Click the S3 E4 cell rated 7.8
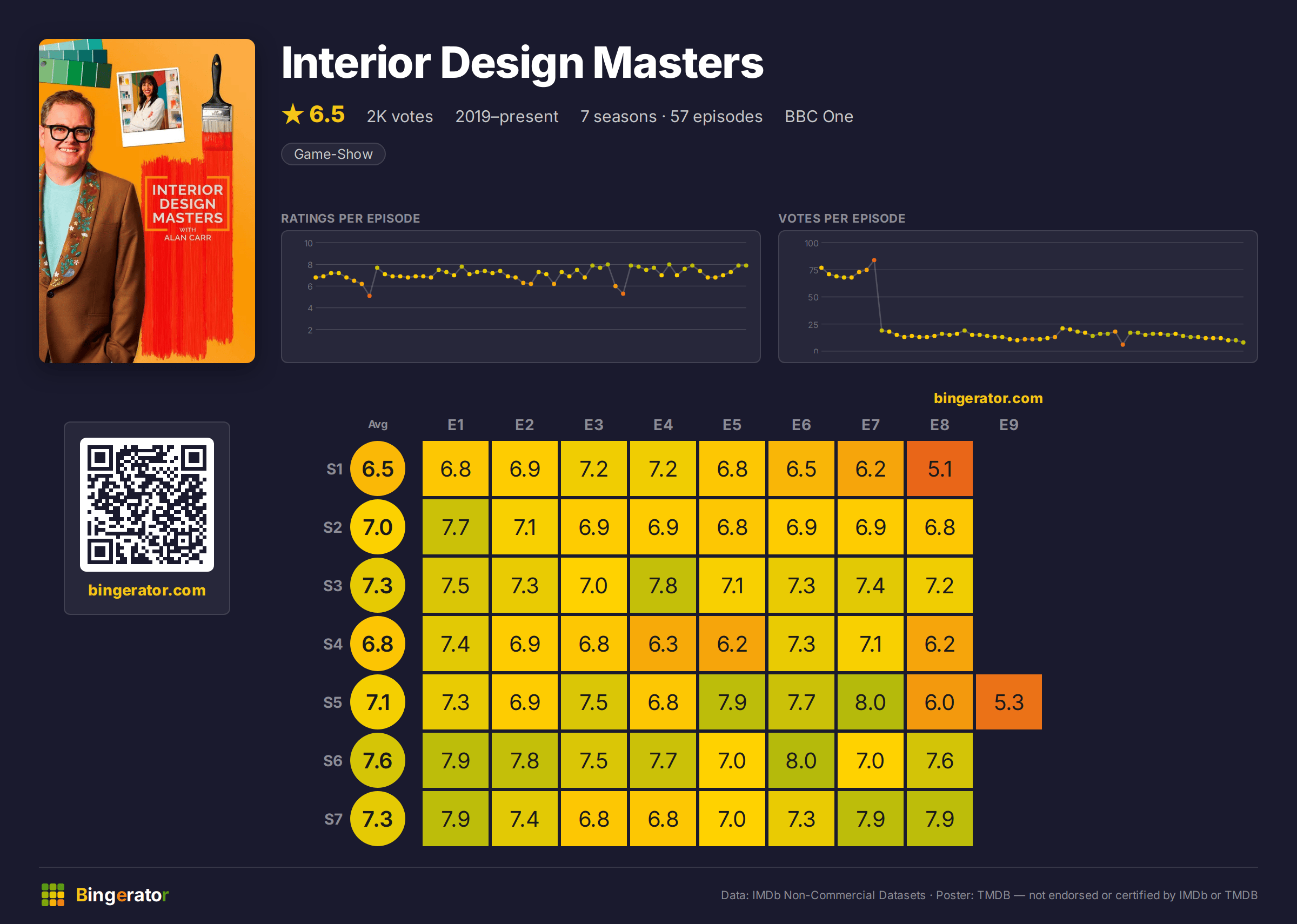Image resolution: width=1297 pixels, height=924 pixels. [x=663, y=585]
